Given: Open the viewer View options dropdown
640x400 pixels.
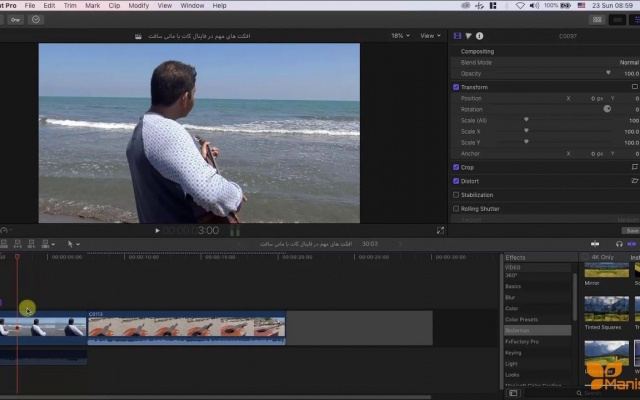Looking at the screenshot, I should 431,36.
